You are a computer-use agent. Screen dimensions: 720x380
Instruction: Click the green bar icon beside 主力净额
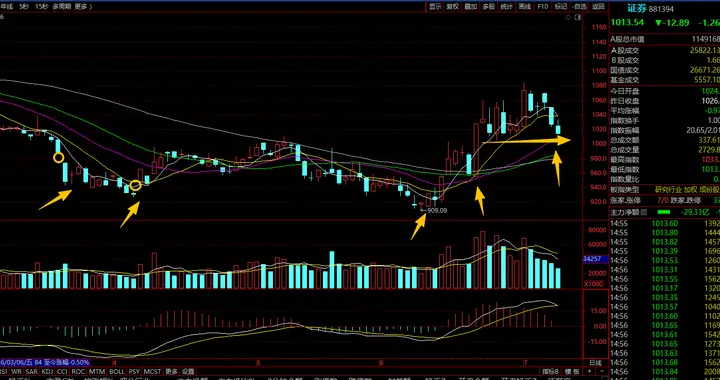pyautogui.click(x=664, y=212)
